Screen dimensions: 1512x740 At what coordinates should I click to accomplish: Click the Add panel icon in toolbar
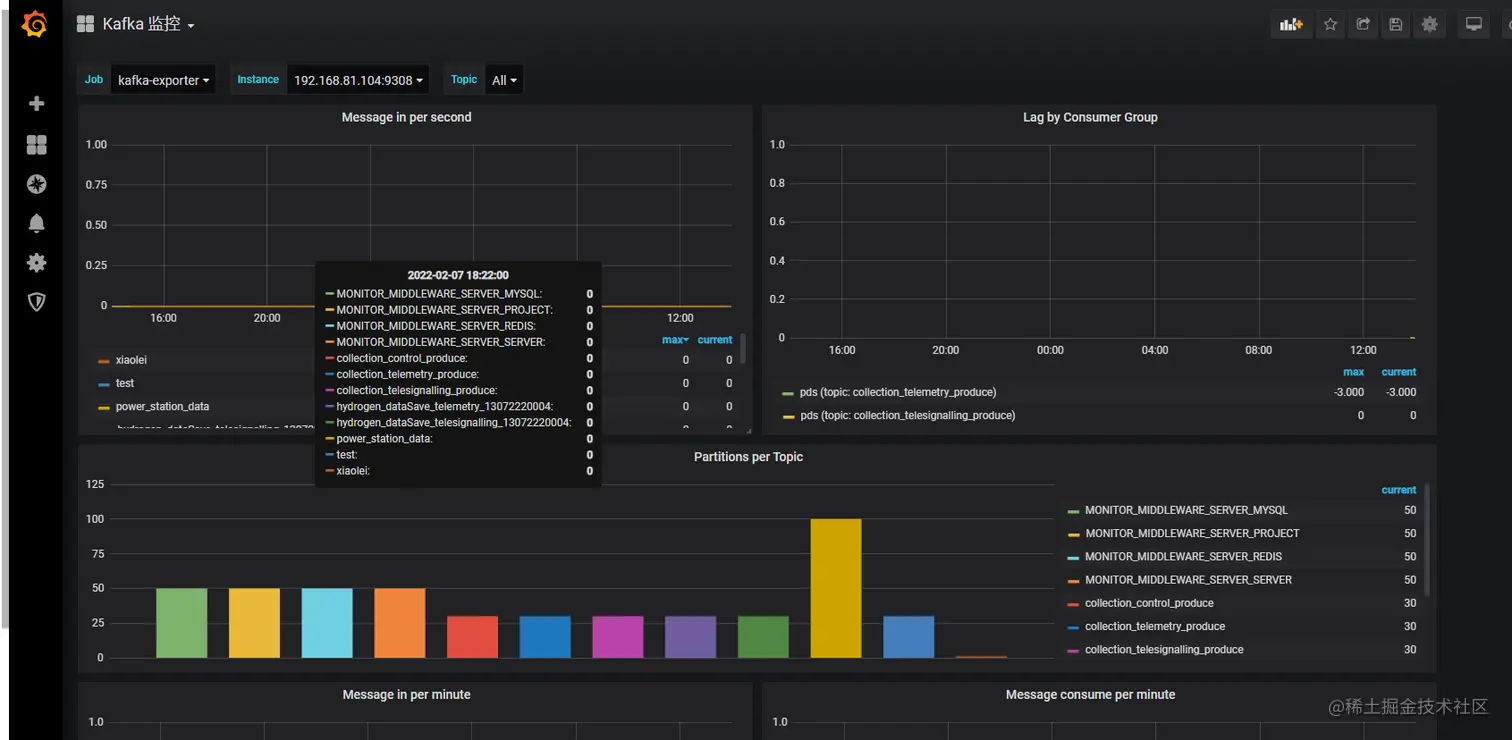[1292, 25]
